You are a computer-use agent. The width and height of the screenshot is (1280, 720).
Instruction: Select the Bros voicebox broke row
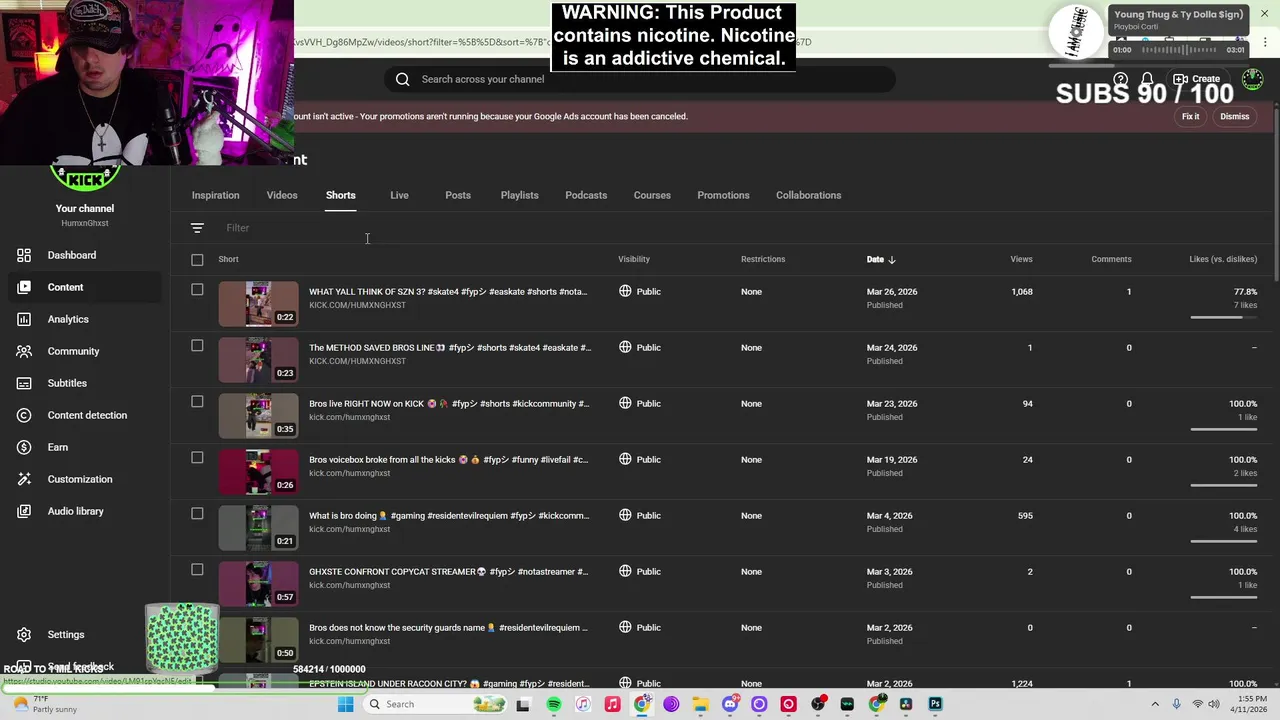click(x=197, y=458)
